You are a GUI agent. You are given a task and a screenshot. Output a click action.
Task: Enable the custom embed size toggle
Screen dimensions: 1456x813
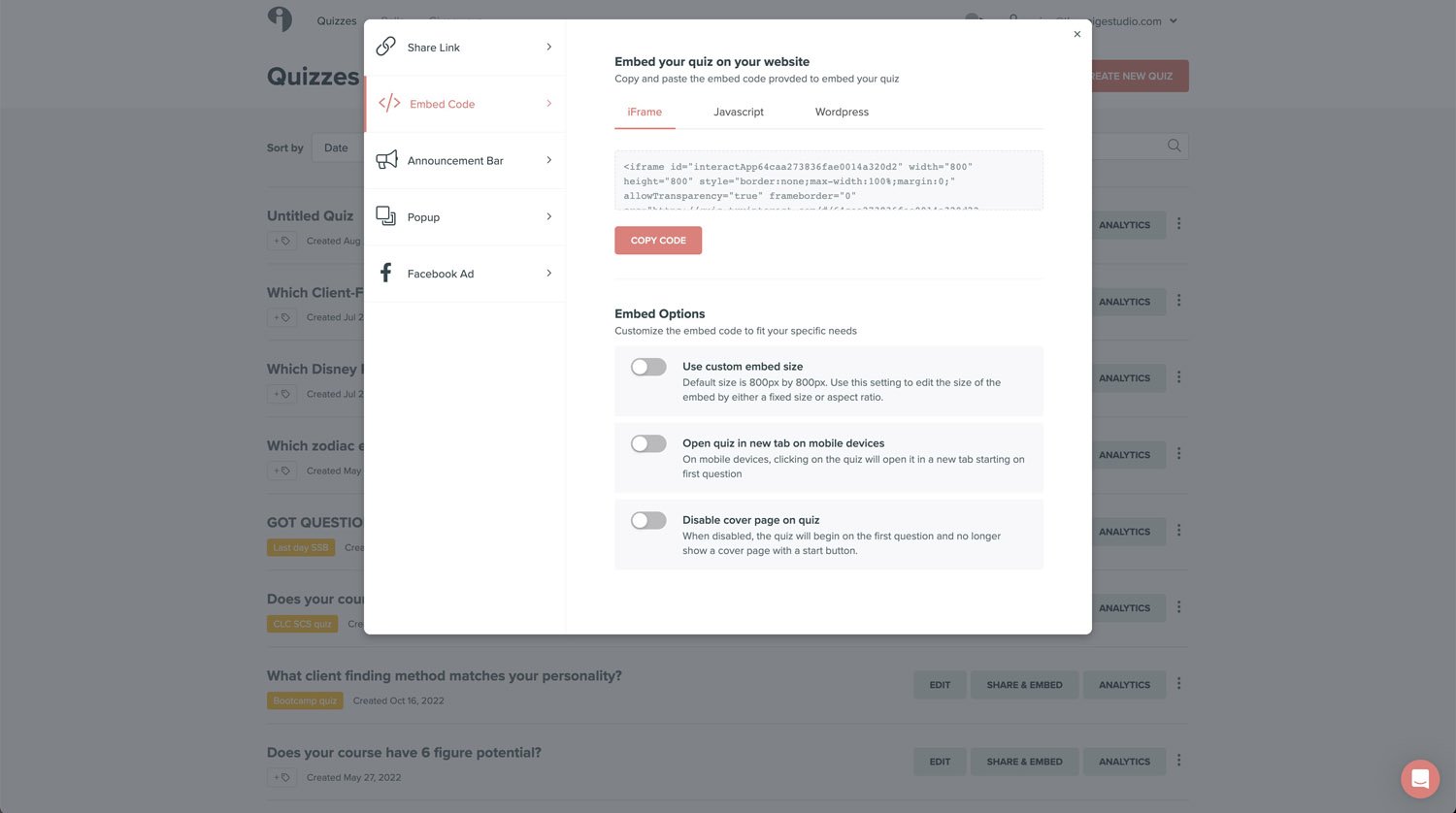click(x=648, y=367)
